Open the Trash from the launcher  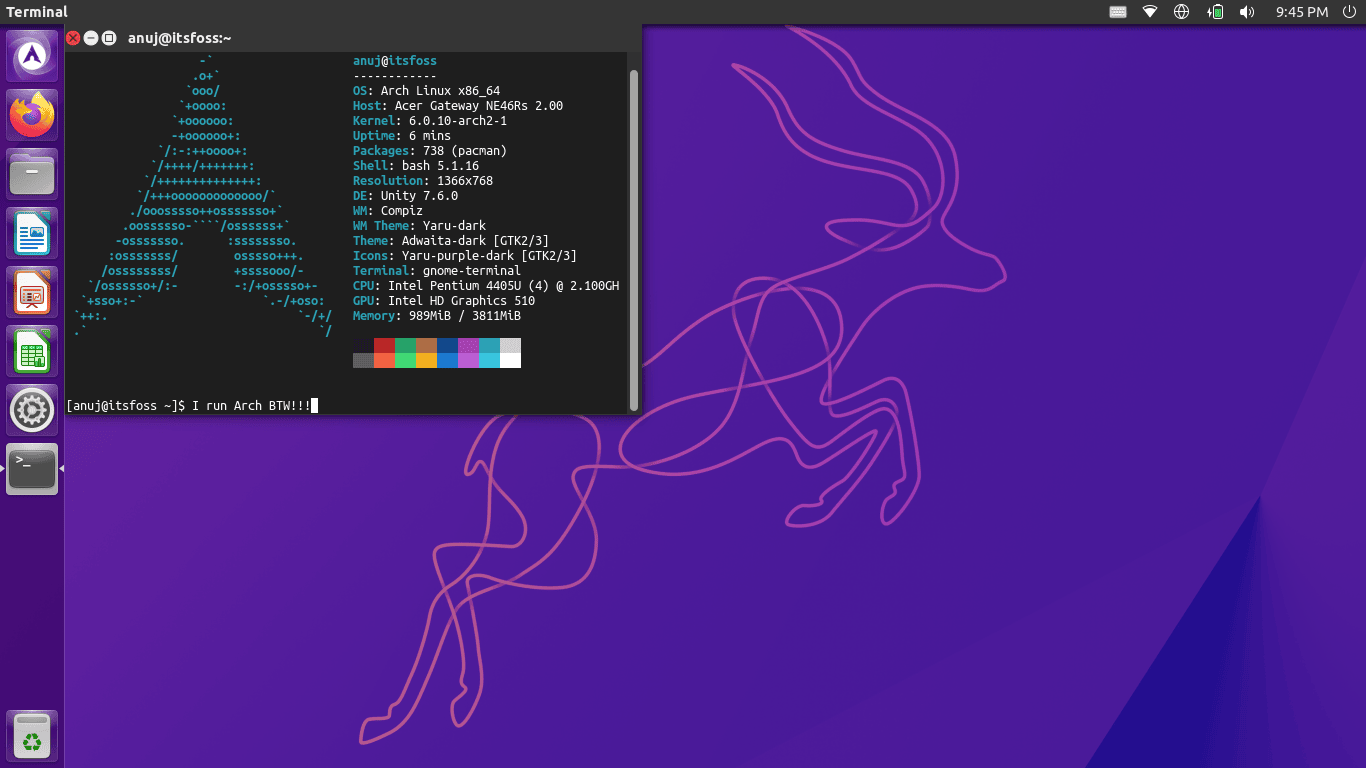(32, 736)
